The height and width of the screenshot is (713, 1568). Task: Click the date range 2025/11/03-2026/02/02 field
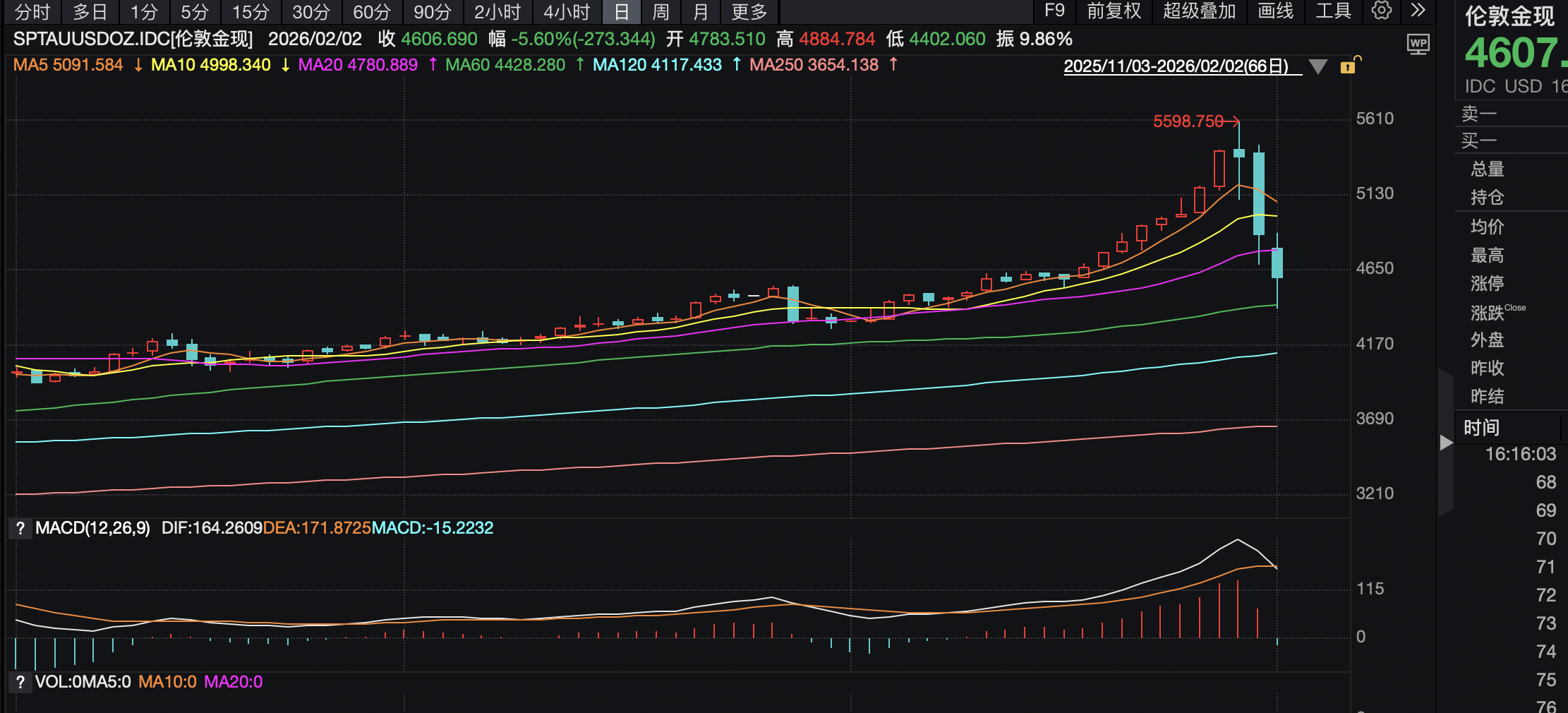[1176, 66]
